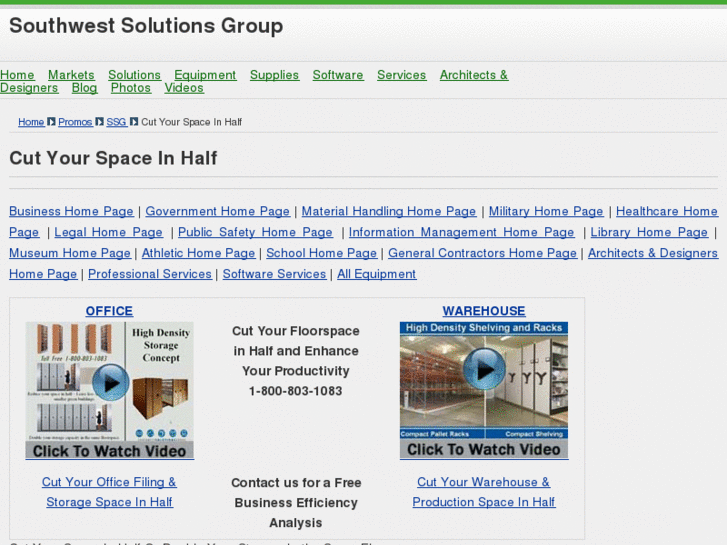
Task: Click the Office 'Click To Watch Video' banner
Action: (x=109, y=451)
